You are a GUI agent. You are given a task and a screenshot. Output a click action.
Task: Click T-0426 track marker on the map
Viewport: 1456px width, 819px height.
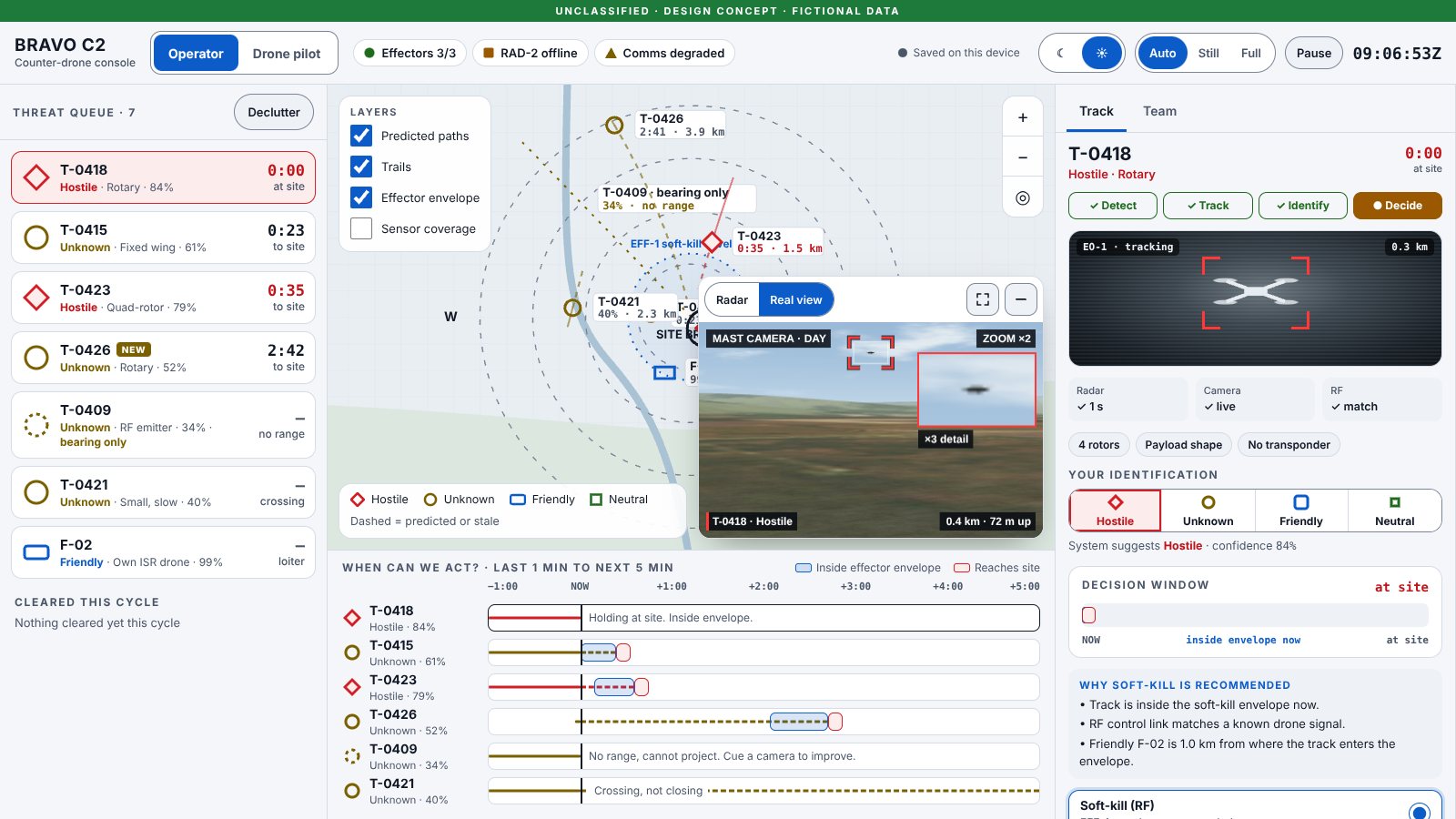point(614,125)
